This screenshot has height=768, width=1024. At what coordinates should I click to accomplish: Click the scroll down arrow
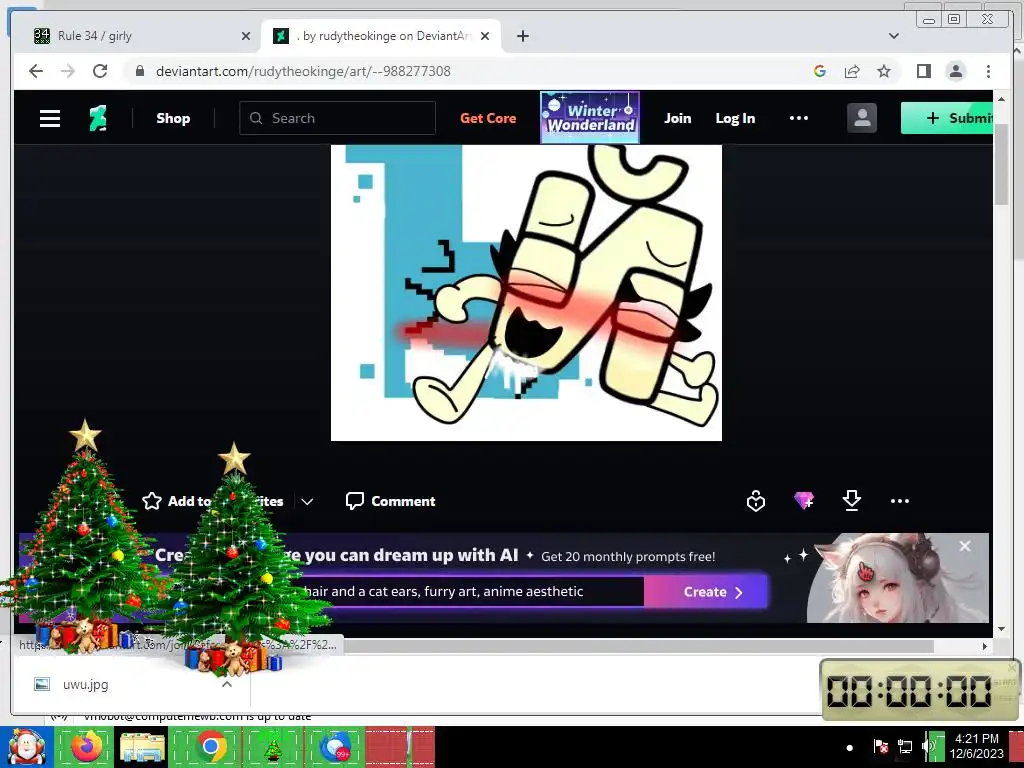(x=1002, y=629)
